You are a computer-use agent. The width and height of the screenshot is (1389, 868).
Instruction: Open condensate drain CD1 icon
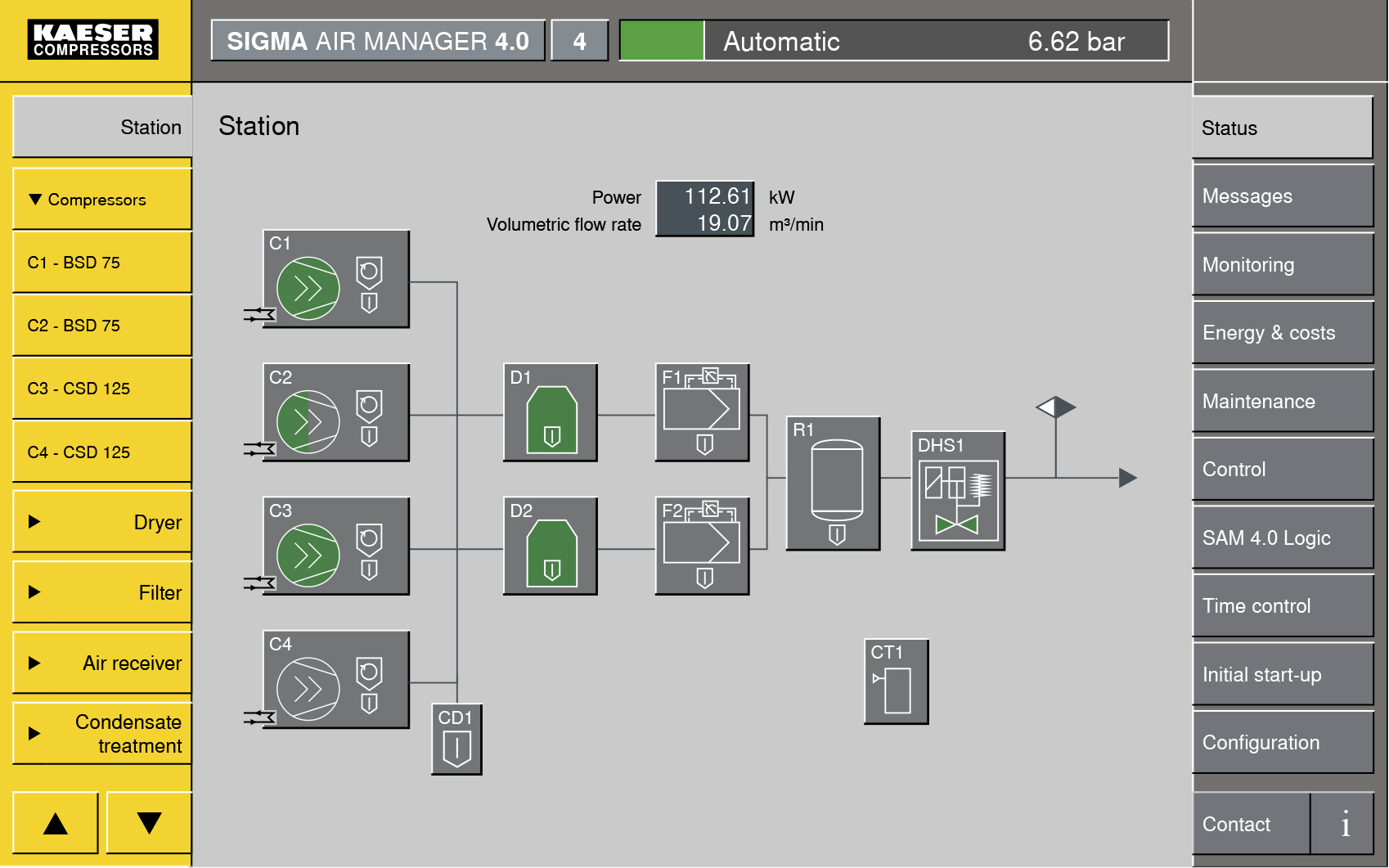(456, 739)
